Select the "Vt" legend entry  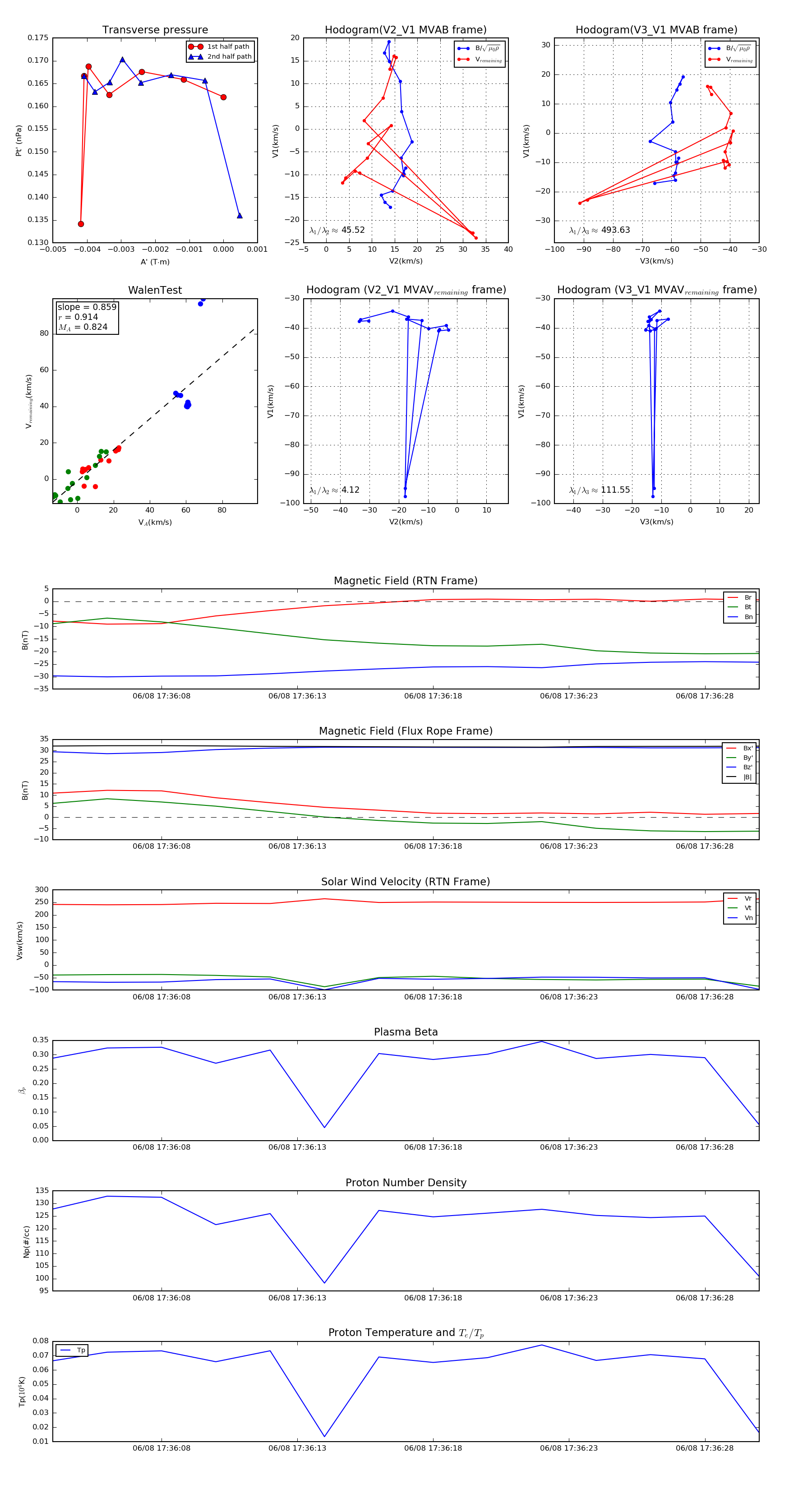click(740, 908)
